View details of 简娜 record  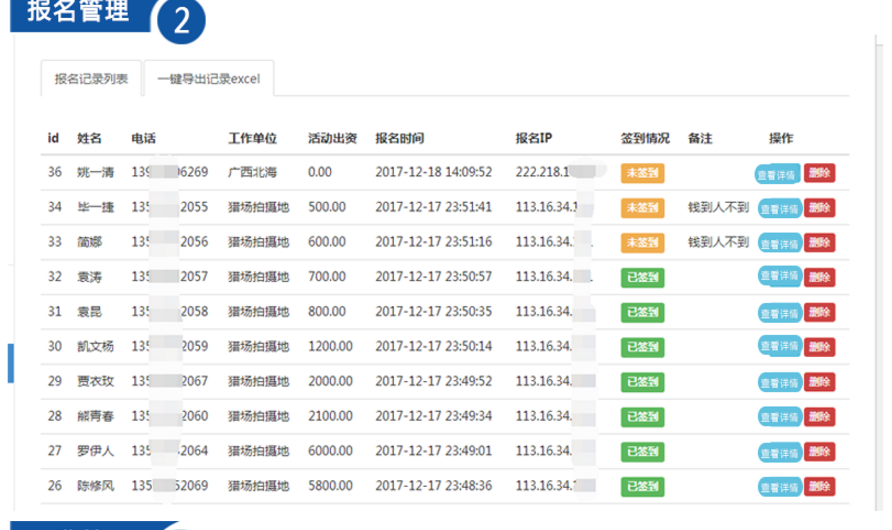(x=779, y=243)
